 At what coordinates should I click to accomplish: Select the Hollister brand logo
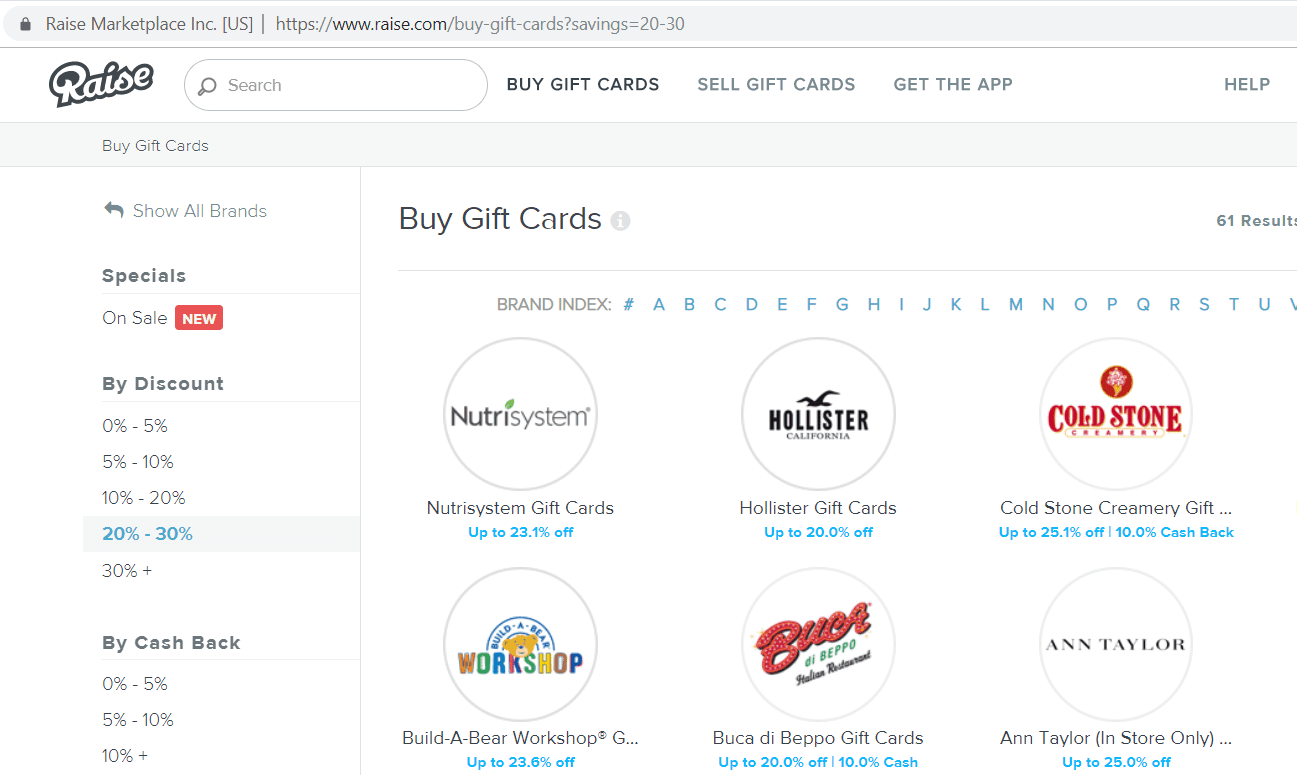click(x=818, y=413)
